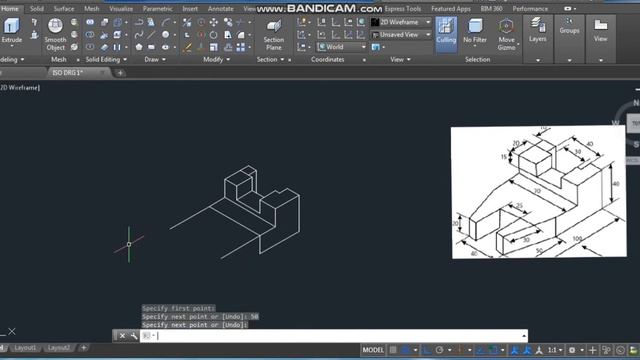Select the Move modify tool
The width and height of the screenshot is (640, 360).
[x=213, y=22]
